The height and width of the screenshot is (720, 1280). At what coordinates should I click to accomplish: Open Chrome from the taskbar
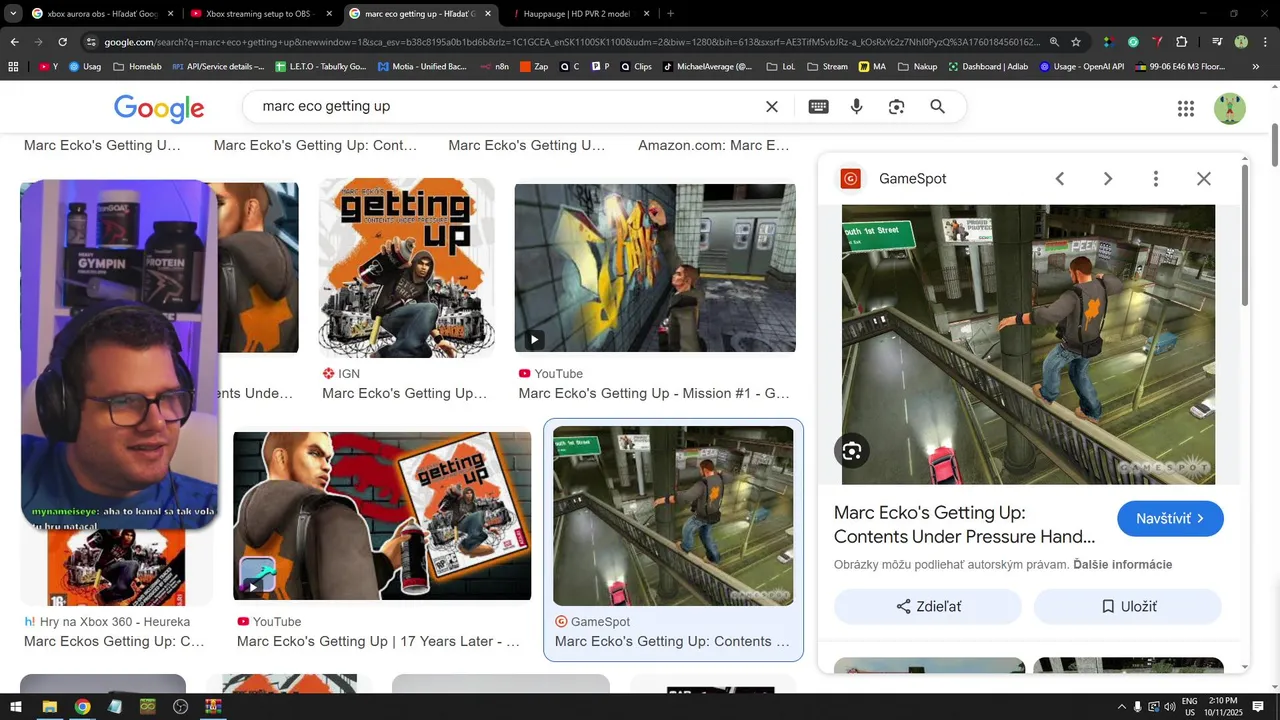[82, 707]
